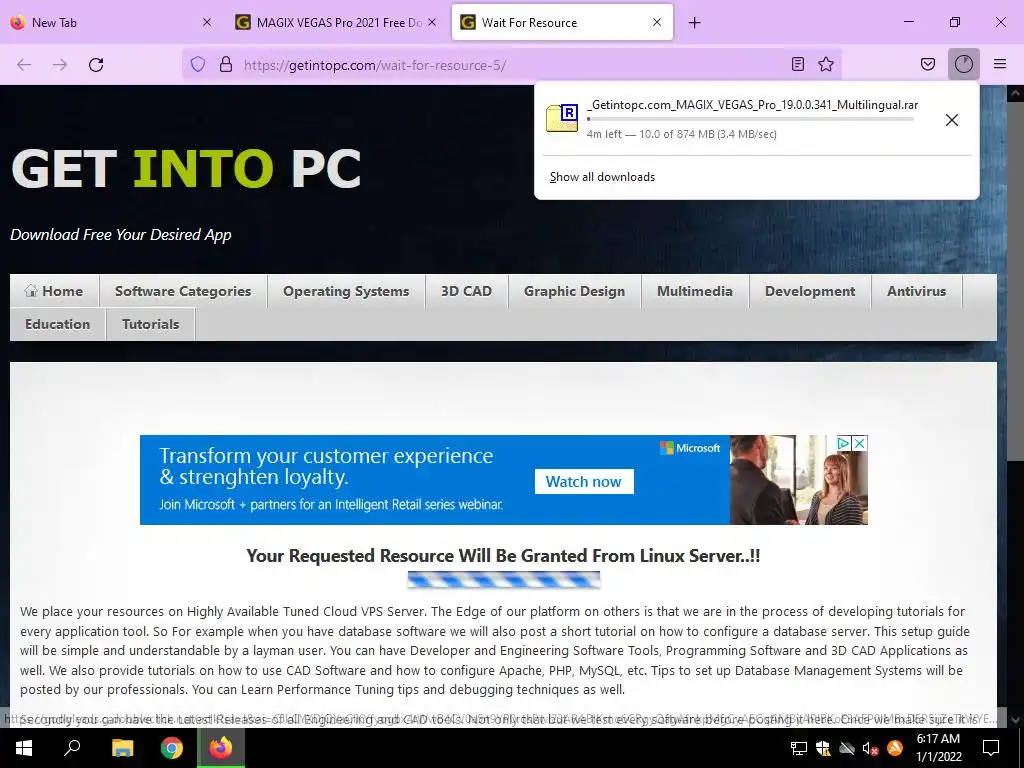Close the Wait For Resource tab

(657, 22)
